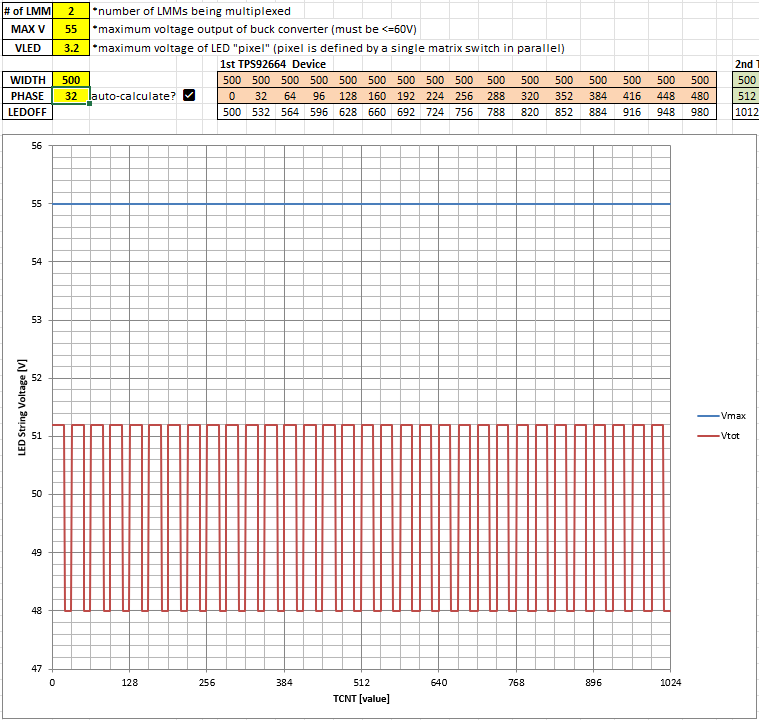This screenshot has width=759, height=720.
Task: Click the LED String Voltage axis title
Action: 21,409
